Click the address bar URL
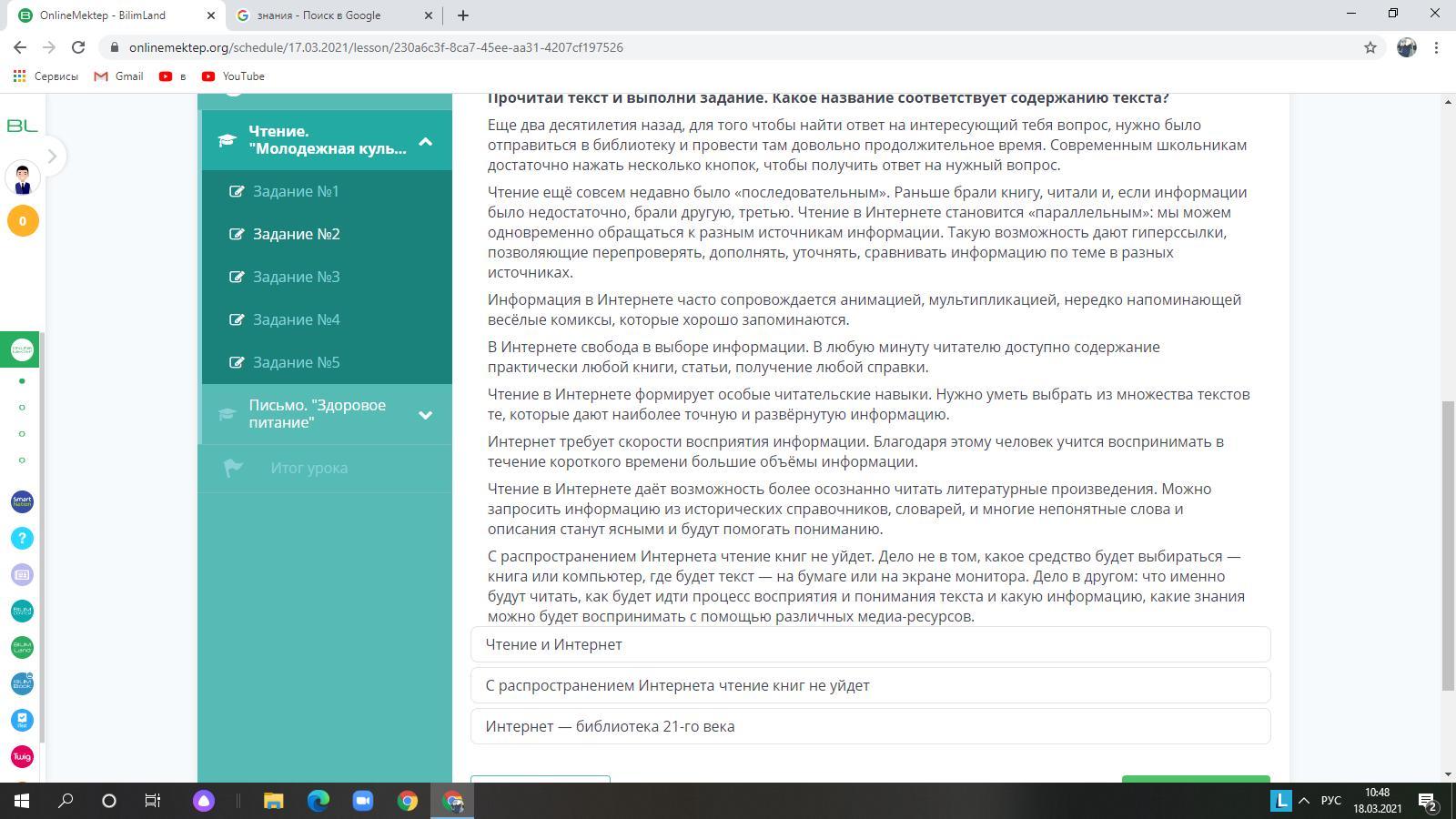This screenshot has height=819, width=1456. coord(376,47)
